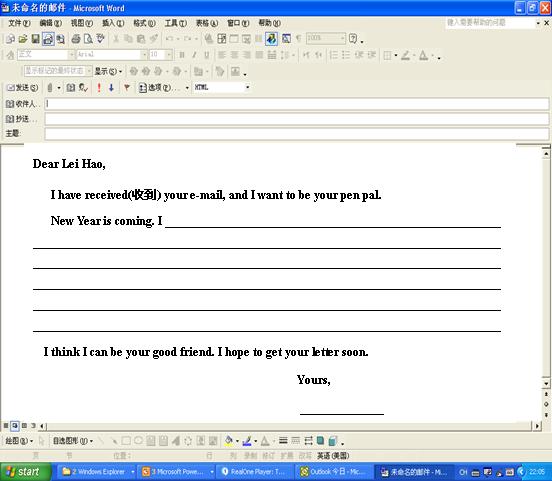This screenshot has height=481, width=552.
Task: Open the 显示(S) dropdown on the reviewing toolbar
Action: pos(108,71)
